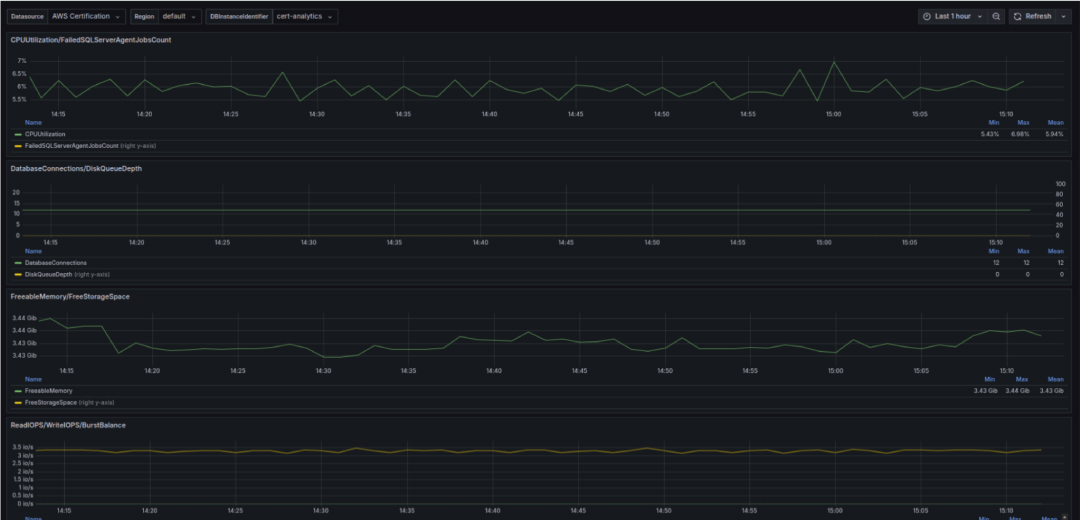1080x520 pixels.
Task: Sort CPU panel legend by Mean column
Action: point(1055,123)
